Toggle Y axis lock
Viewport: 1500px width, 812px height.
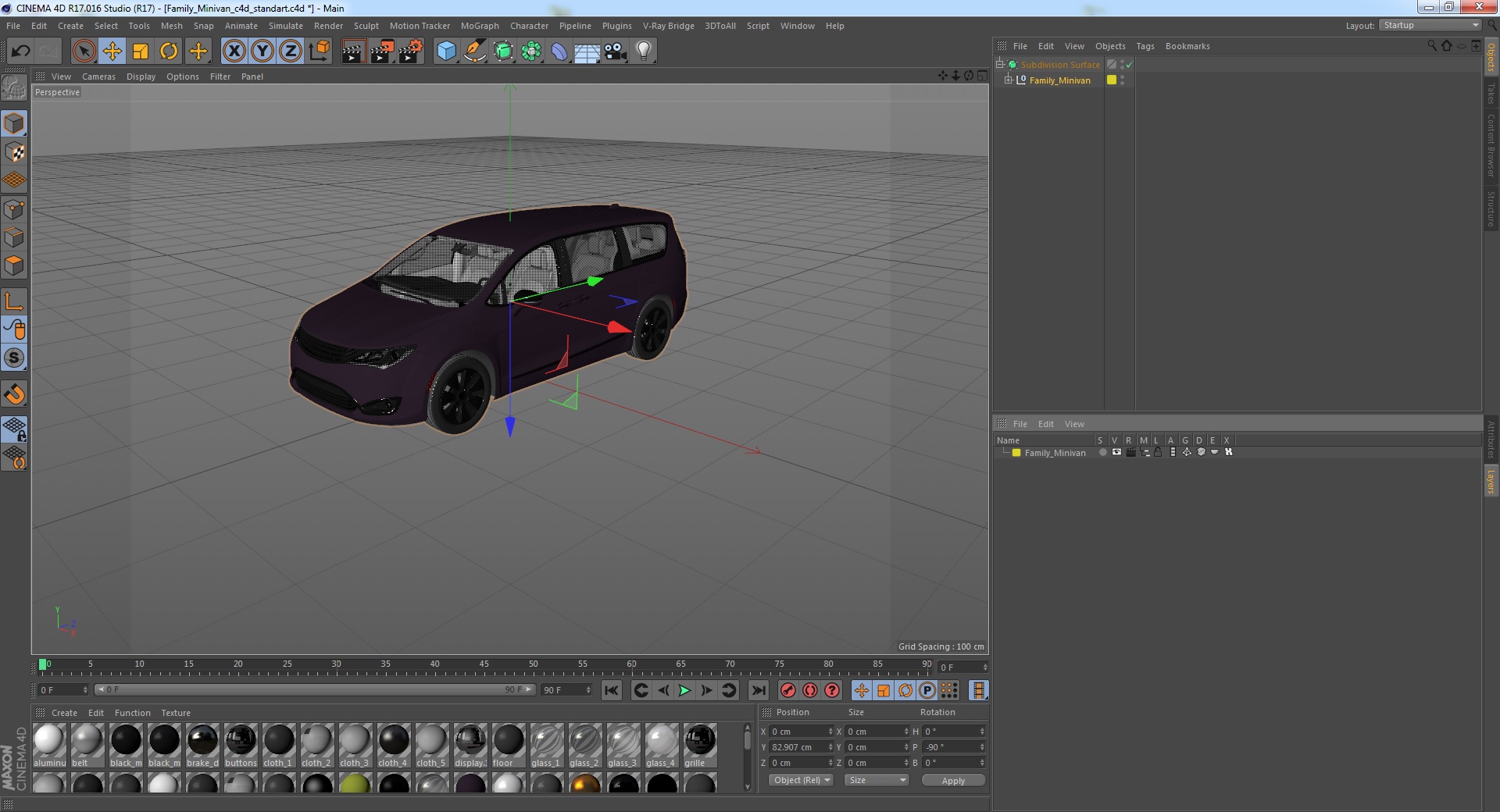click(262, 52)
